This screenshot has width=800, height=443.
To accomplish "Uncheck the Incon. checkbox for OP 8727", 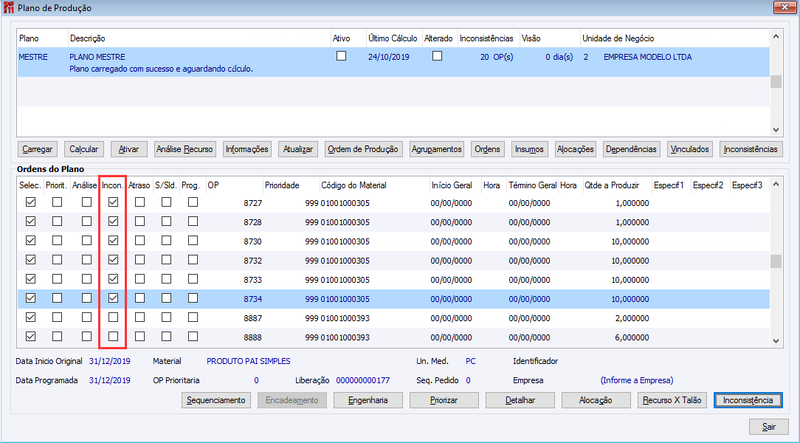I will click(113, 202).
